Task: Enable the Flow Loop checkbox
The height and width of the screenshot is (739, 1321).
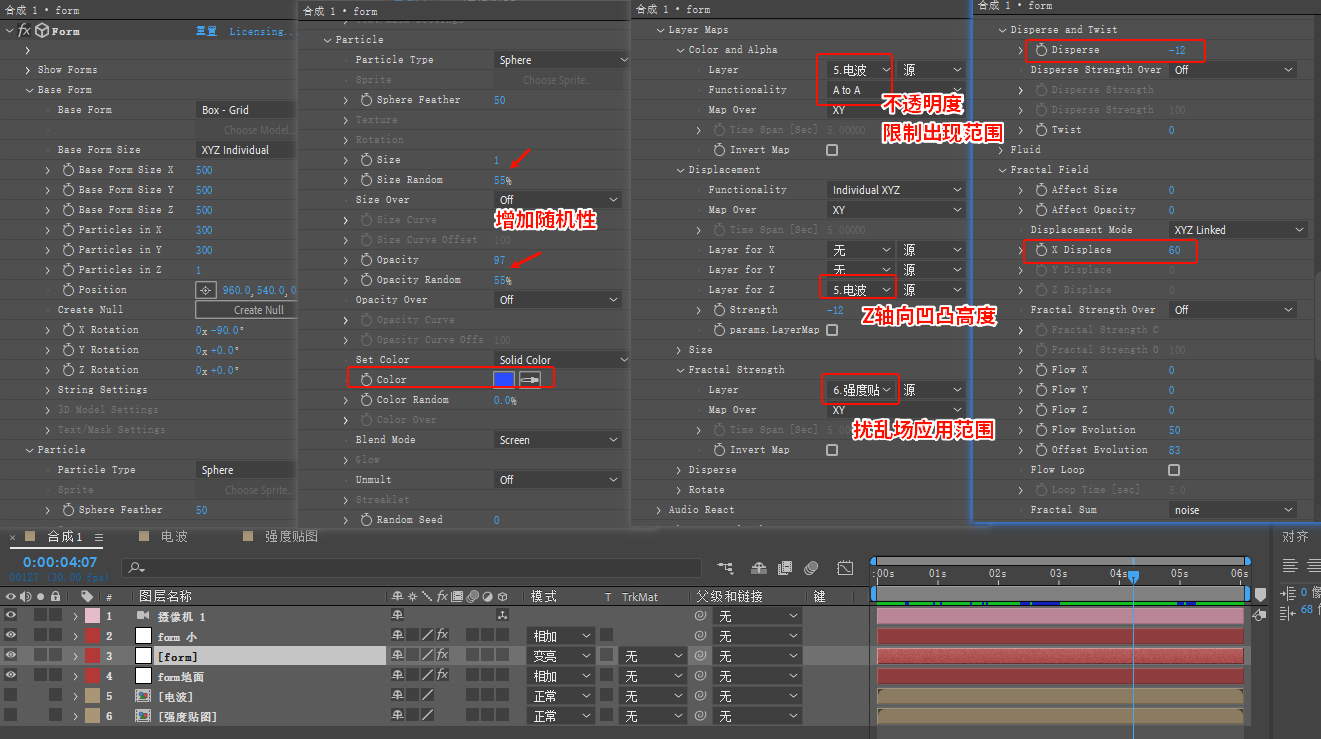Action: pos(1174,470)
